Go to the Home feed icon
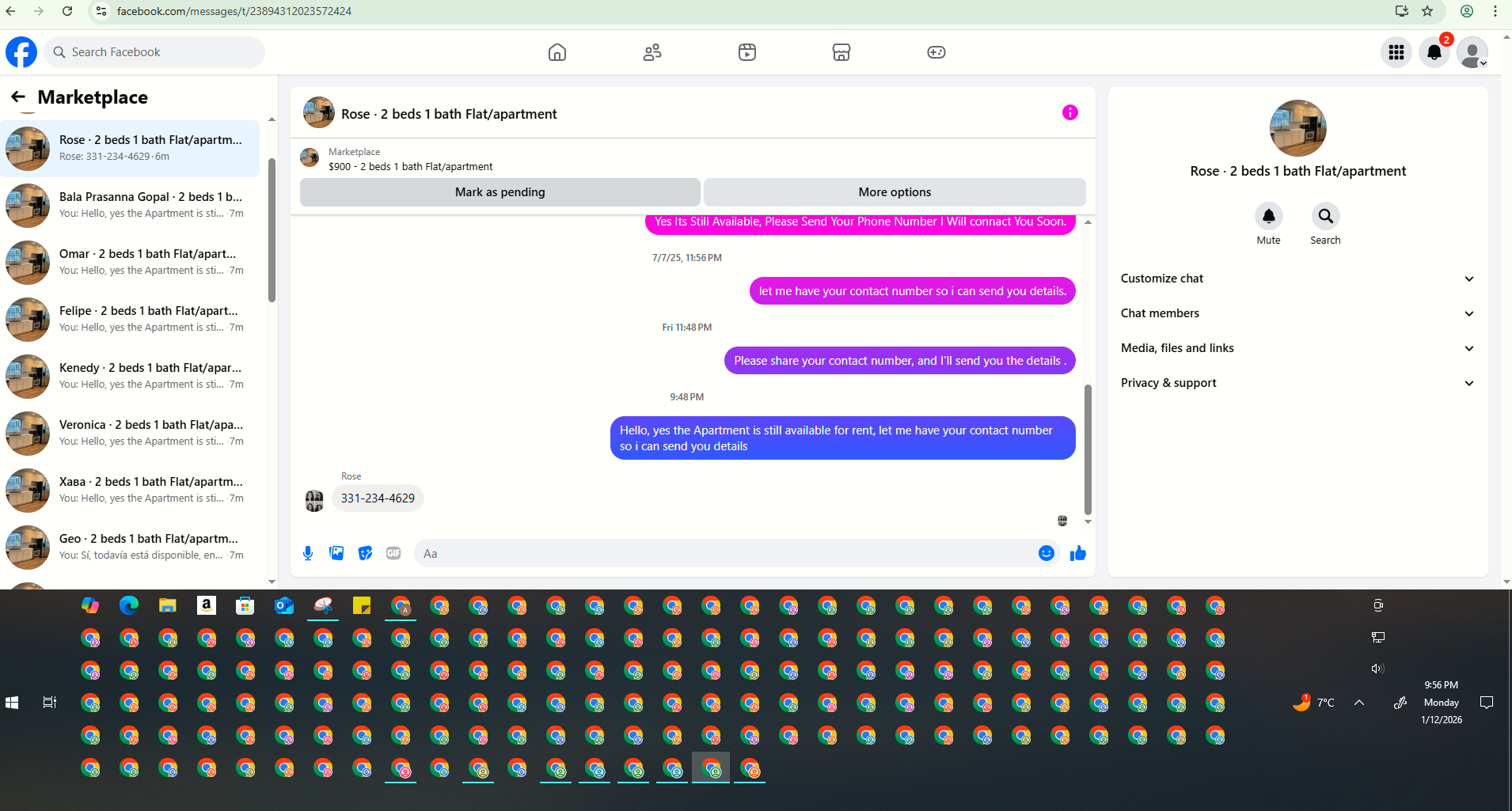 click(x=557, y=52)
